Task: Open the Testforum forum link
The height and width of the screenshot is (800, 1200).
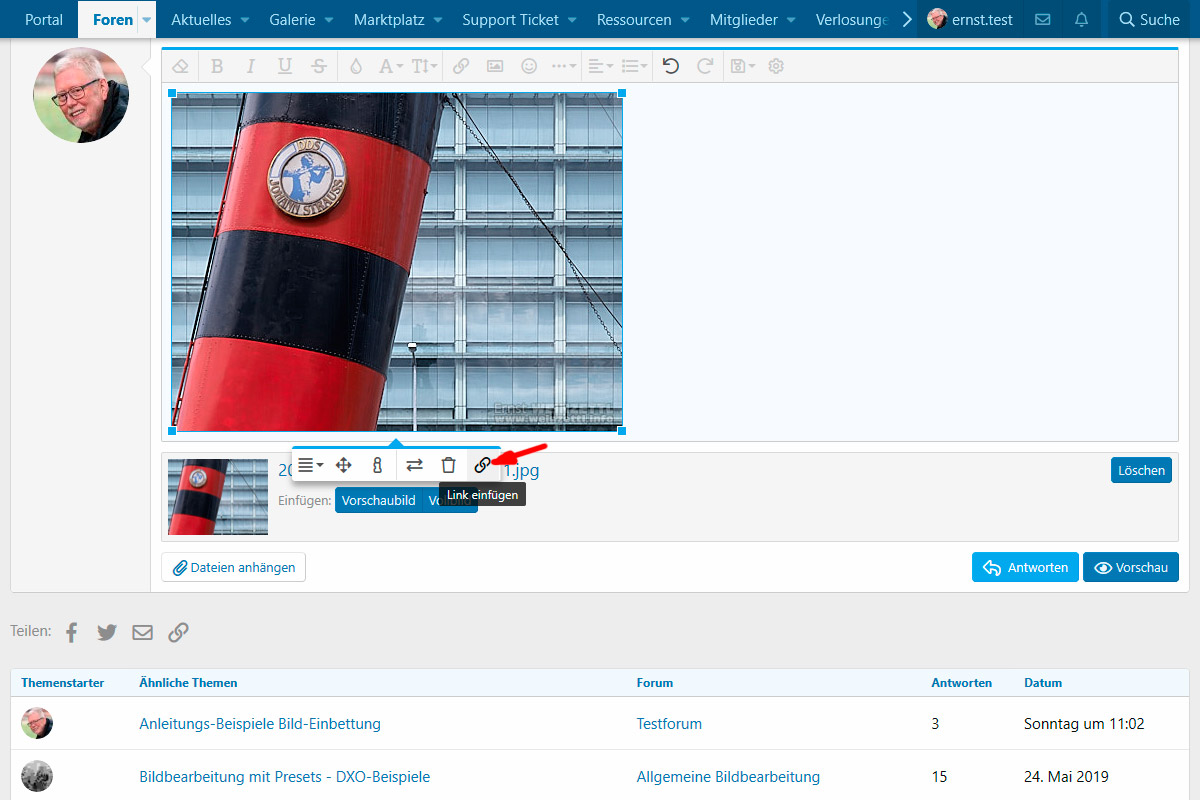Action: point(669,723)
